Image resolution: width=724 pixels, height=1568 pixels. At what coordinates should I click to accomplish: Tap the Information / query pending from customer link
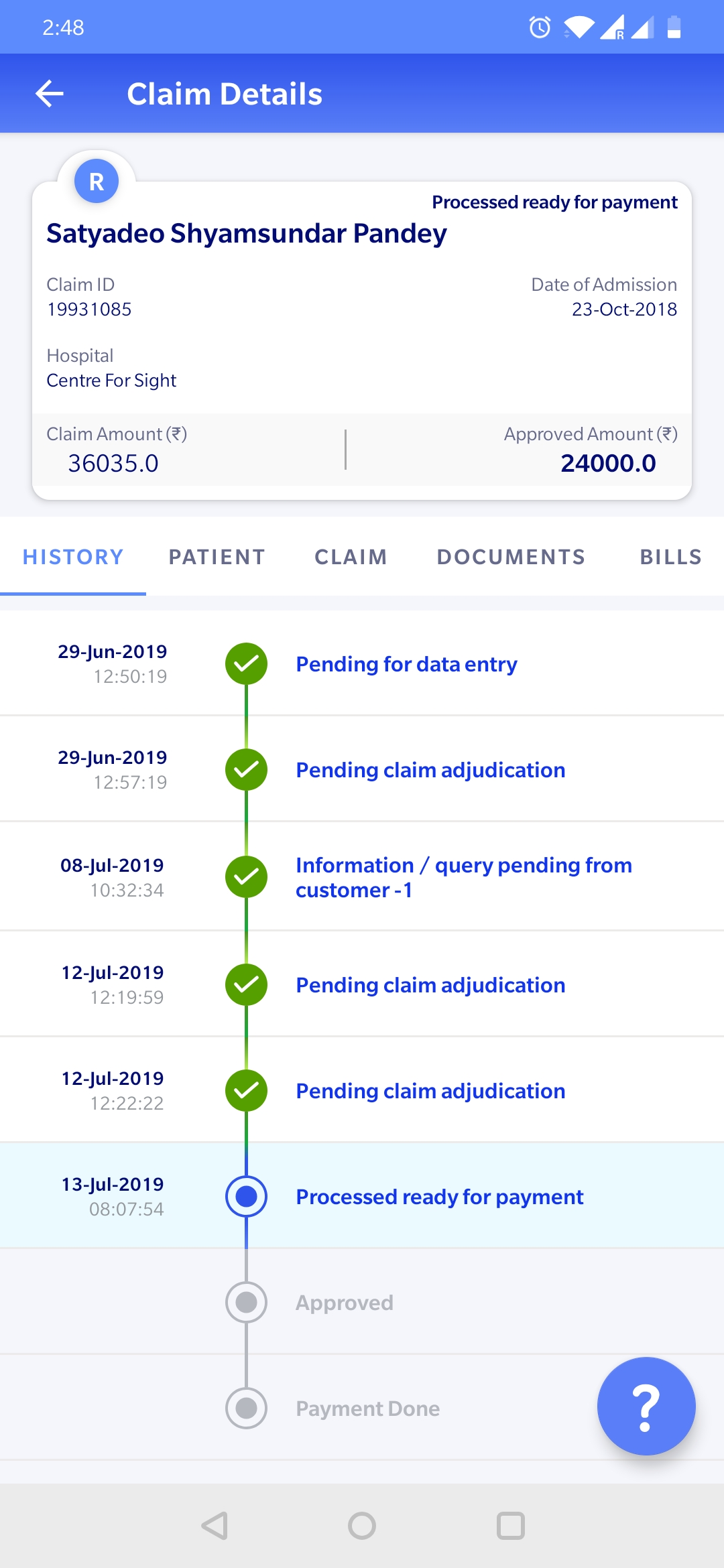[x=463, y=877]
